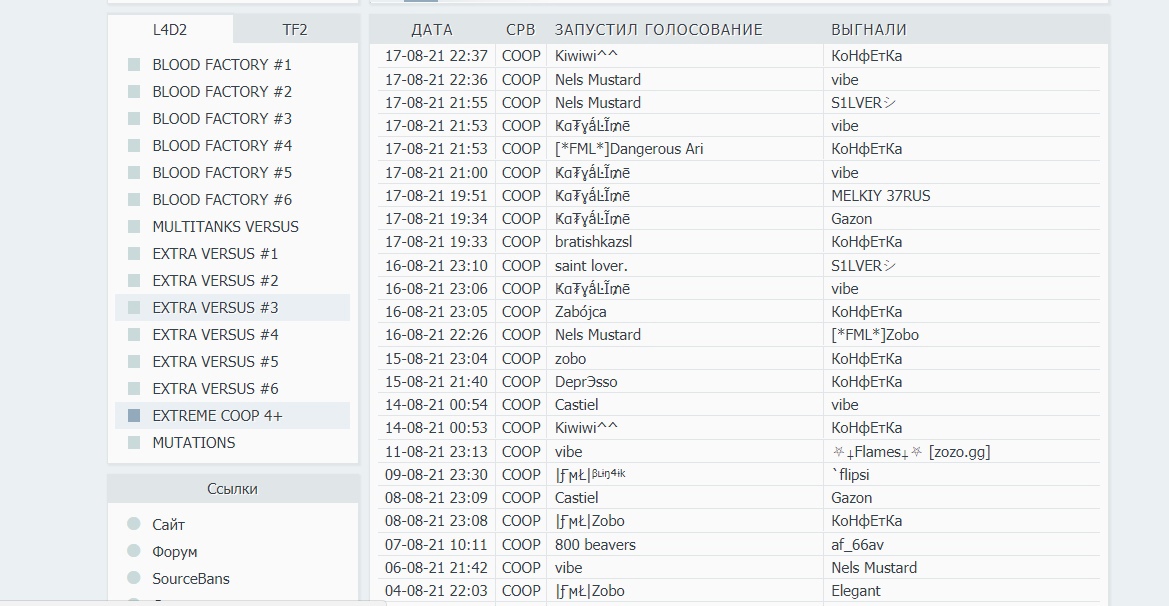Viewport: 1169px width, 606px height.
Task: Click the dark square beside EXTREME COOP 4+
Action: click(134, 416)
